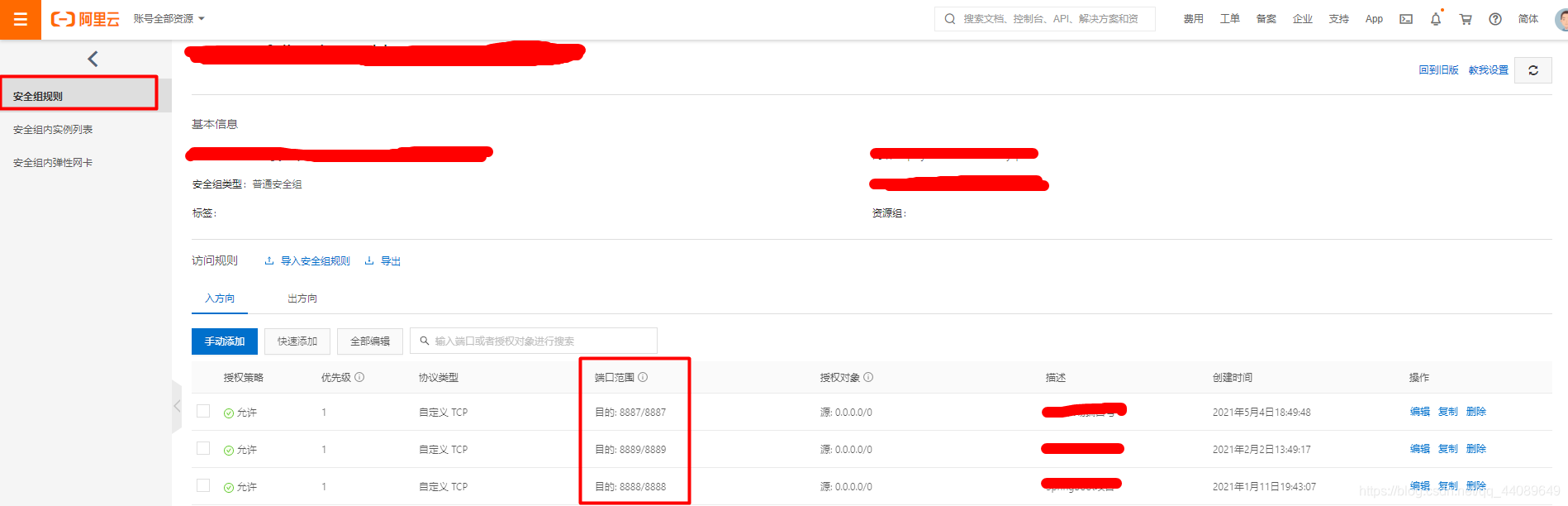The height and width of the screenshot is (506, 1568).
Task: Click port text 目的: 8889/8889
Action: [x=630, y=450]
